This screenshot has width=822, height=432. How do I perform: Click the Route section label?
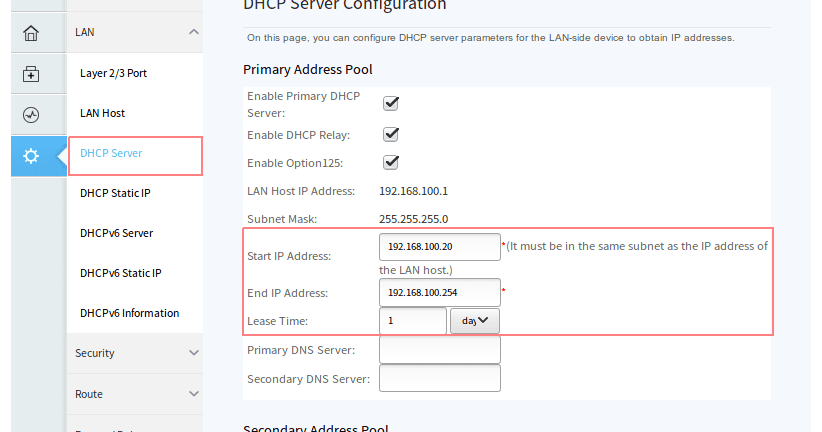[x=89, y=394]
